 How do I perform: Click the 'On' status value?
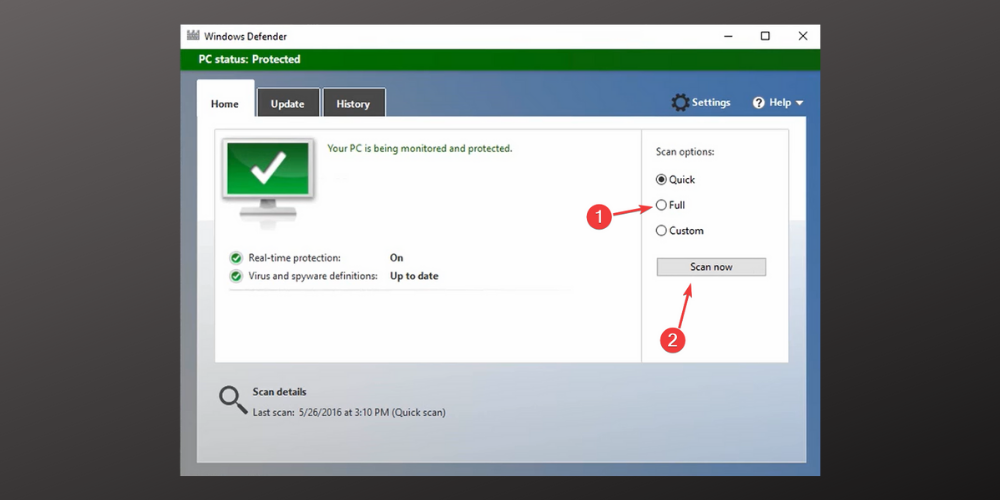[x=396, y=258]
